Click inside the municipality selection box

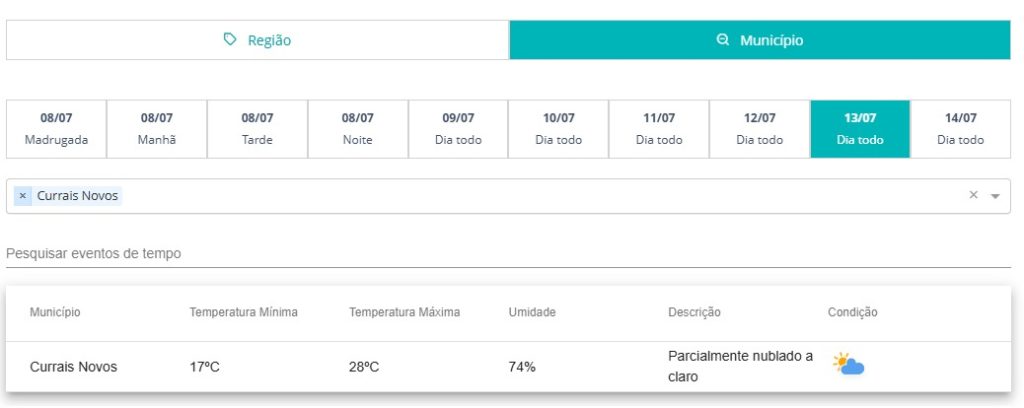pos(508,196)
